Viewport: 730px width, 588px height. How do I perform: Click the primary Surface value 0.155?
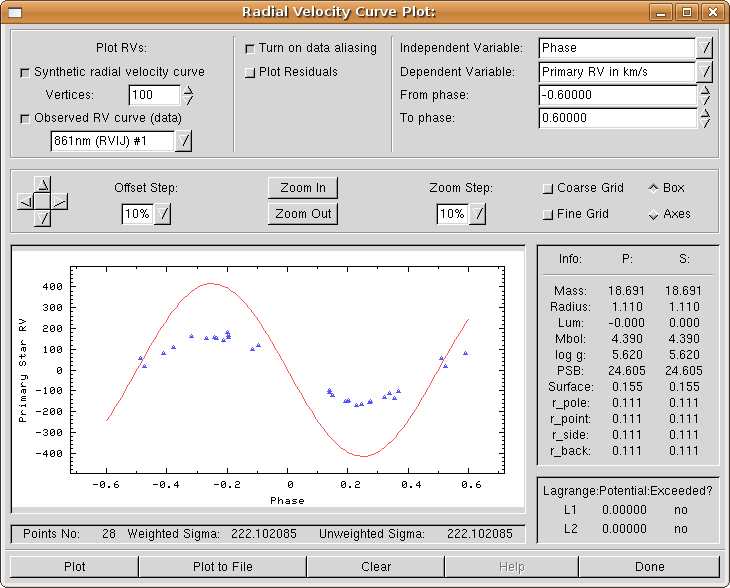click(x=627, y=387)
